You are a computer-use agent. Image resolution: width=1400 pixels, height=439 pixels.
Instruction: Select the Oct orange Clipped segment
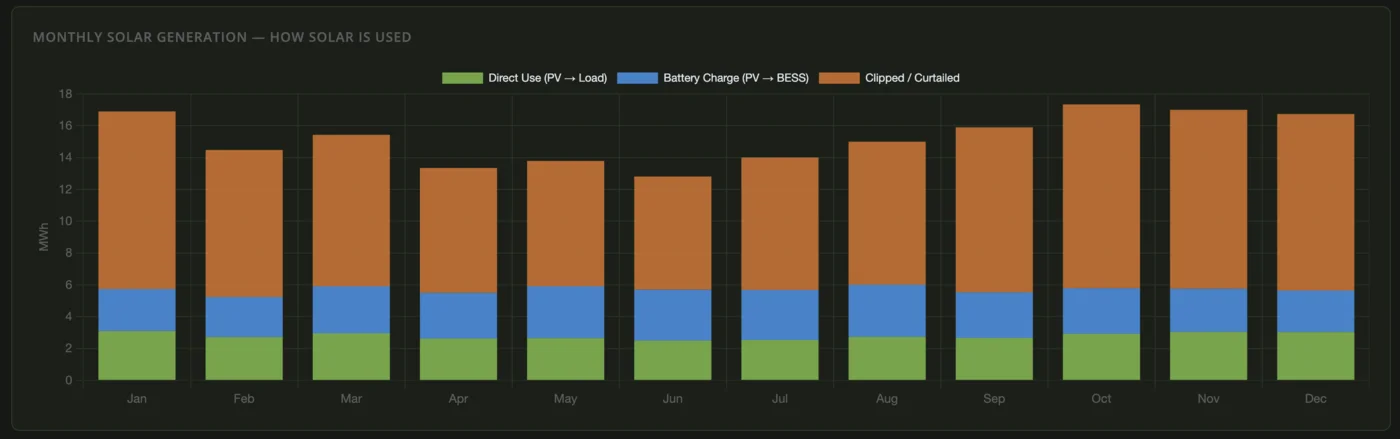point(1101,196)
